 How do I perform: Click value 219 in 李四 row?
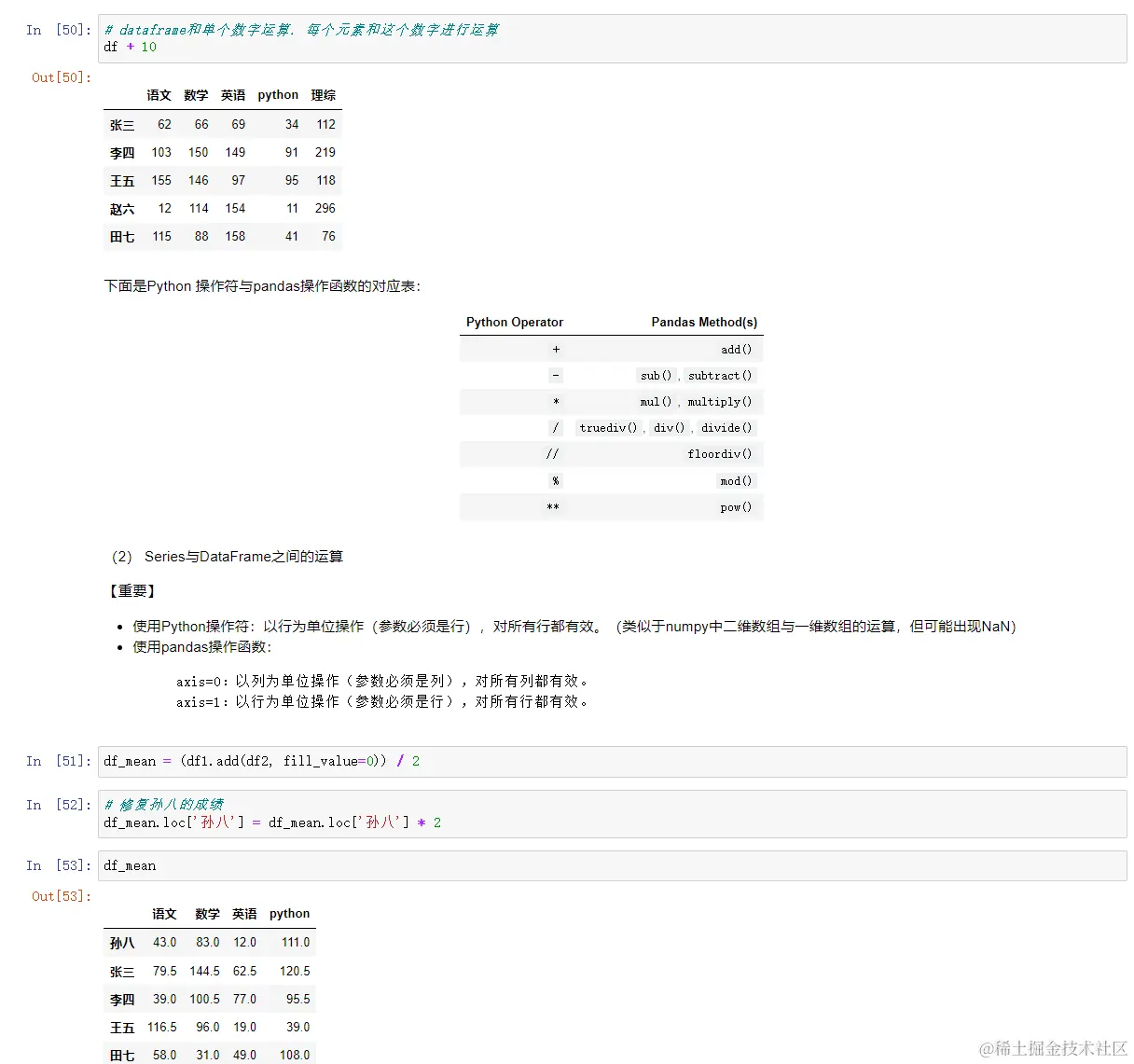click(325, 152)
